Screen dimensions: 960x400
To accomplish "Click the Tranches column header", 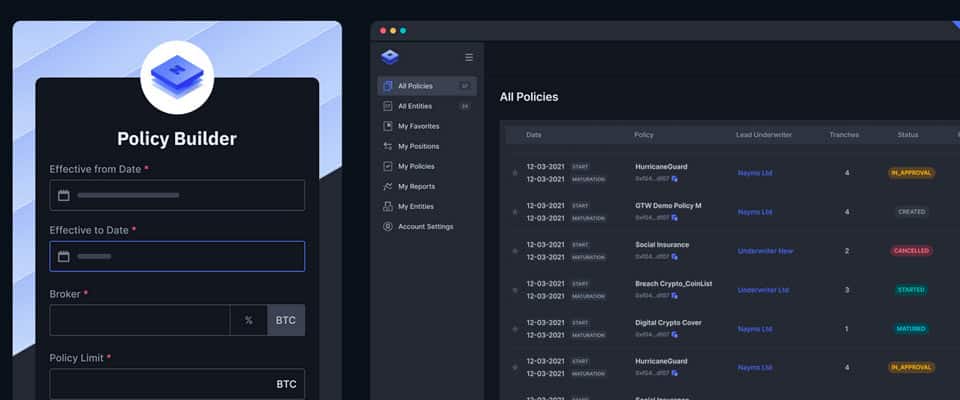I will pyautogui.click(x=844, y=135).
